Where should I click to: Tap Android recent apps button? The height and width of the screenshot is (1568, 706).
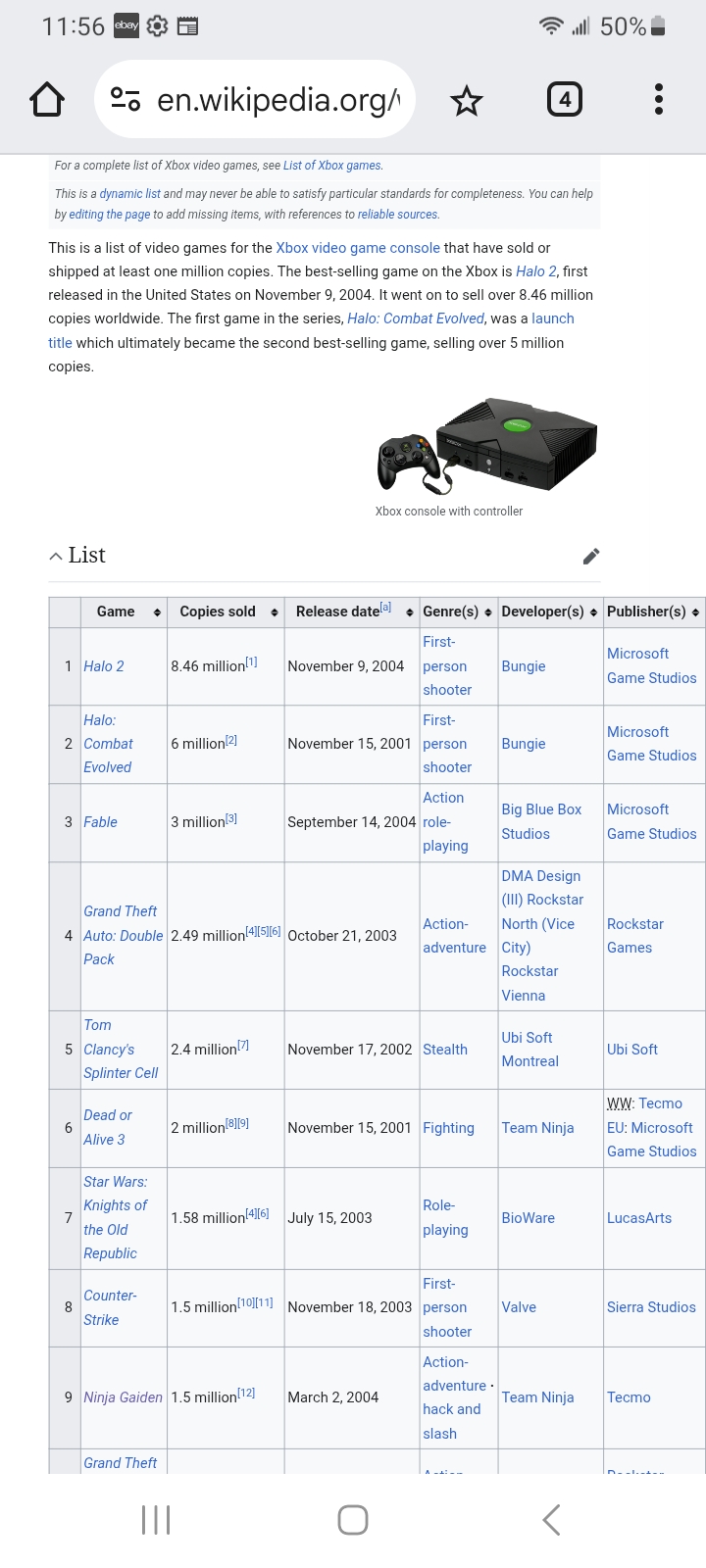[156, 1520]
